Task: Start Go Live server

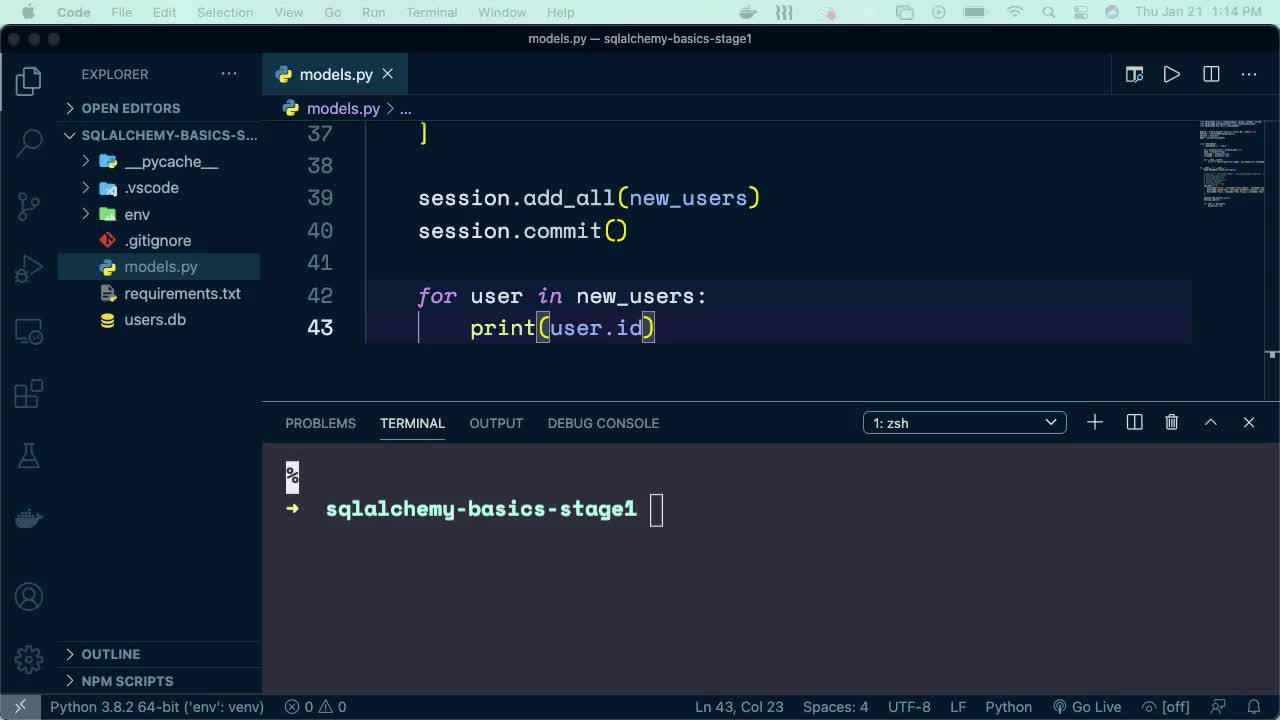Action: click(1087, 707)
